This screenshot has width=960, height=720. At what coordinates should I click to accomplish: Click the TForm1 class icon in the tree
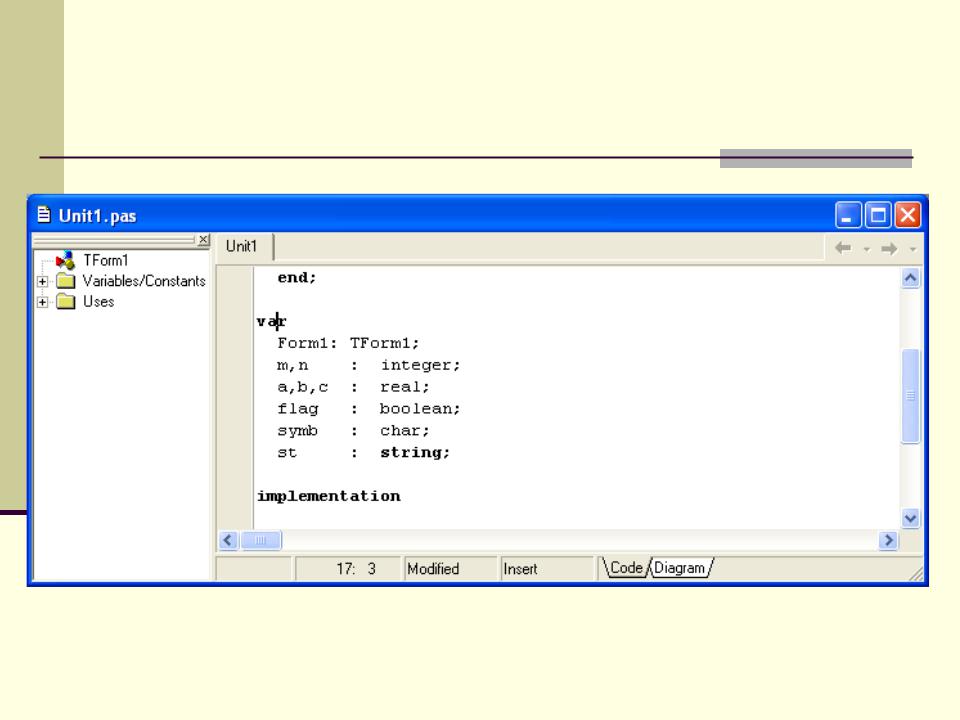65,260
